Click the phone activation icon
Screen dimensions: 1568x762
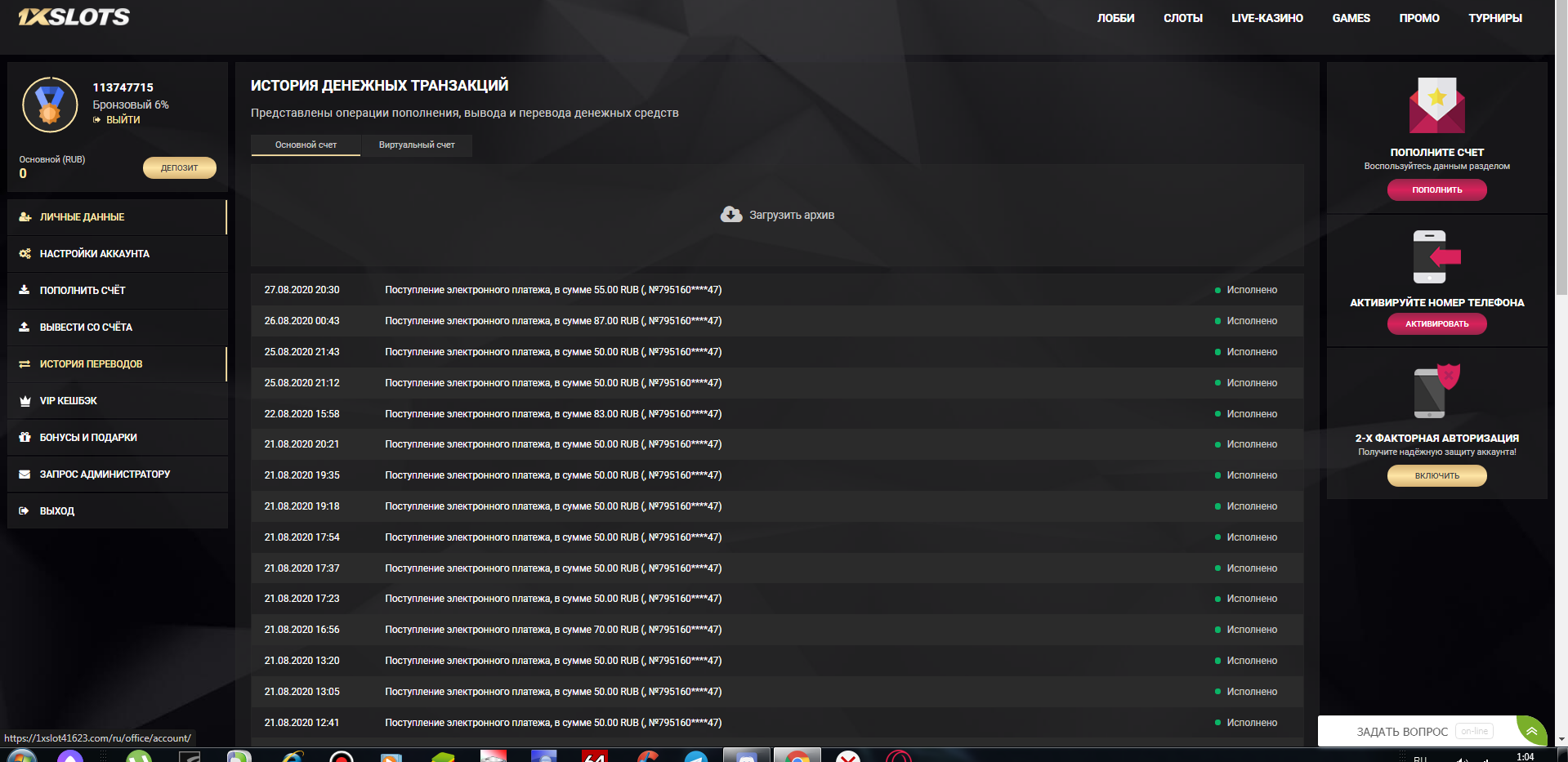coord(1436,257)
